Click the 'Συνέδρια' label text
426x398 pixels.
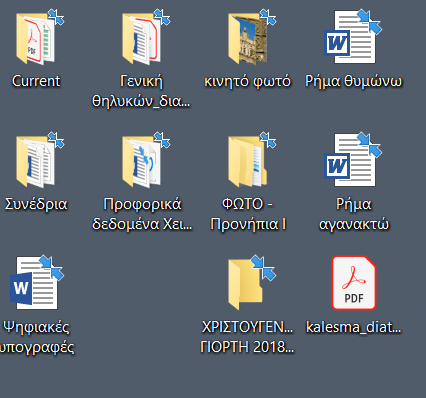[36, 204]
